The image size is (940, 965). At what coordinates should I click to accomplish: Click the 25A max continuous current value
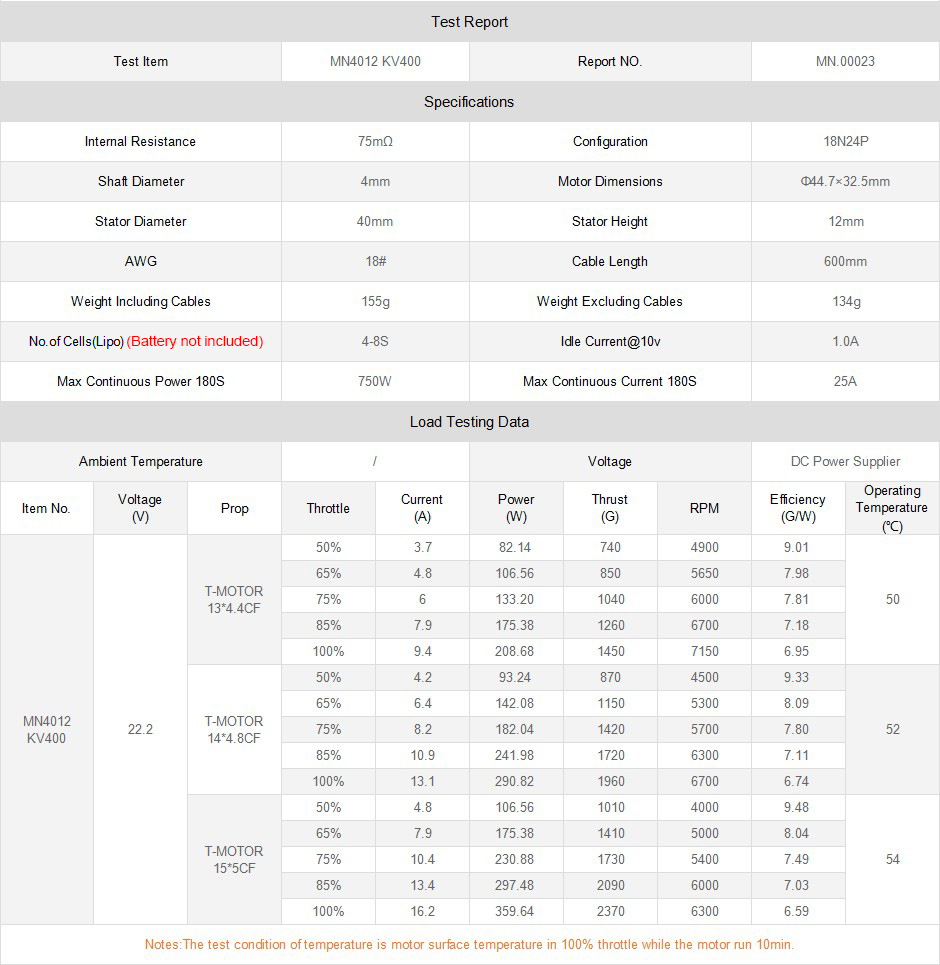(x=845, y=382)
